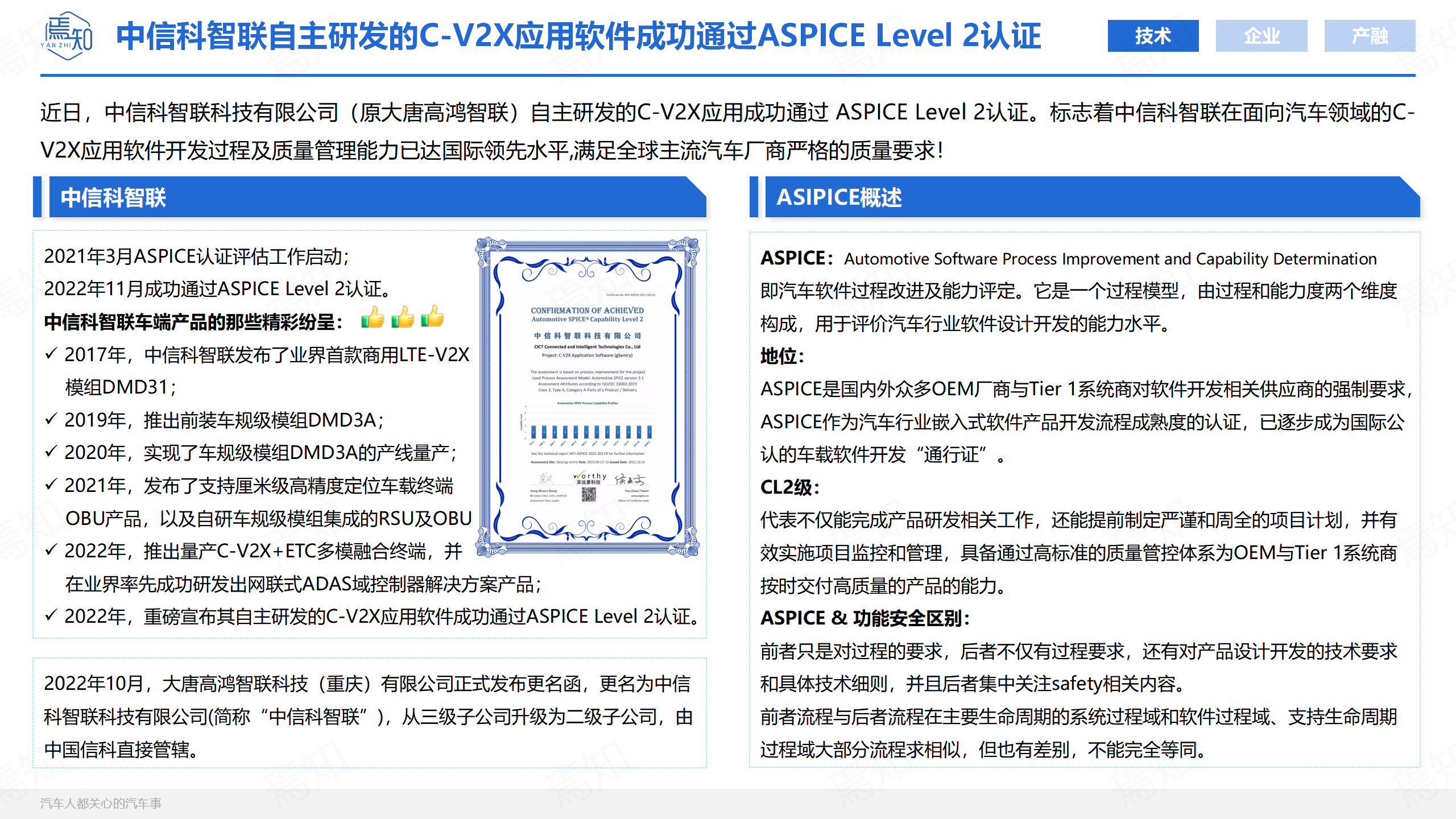The height and width of the screenshot is (819, 1456).
Task: Click the QR code on the certificate
Action: coord(589,494)
